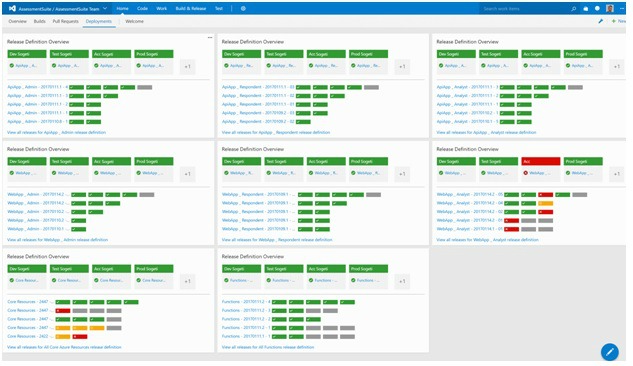Click the Visual Studio Team Services logo
Viewport: 633px width, 366px height.
[x=12, y=8]
